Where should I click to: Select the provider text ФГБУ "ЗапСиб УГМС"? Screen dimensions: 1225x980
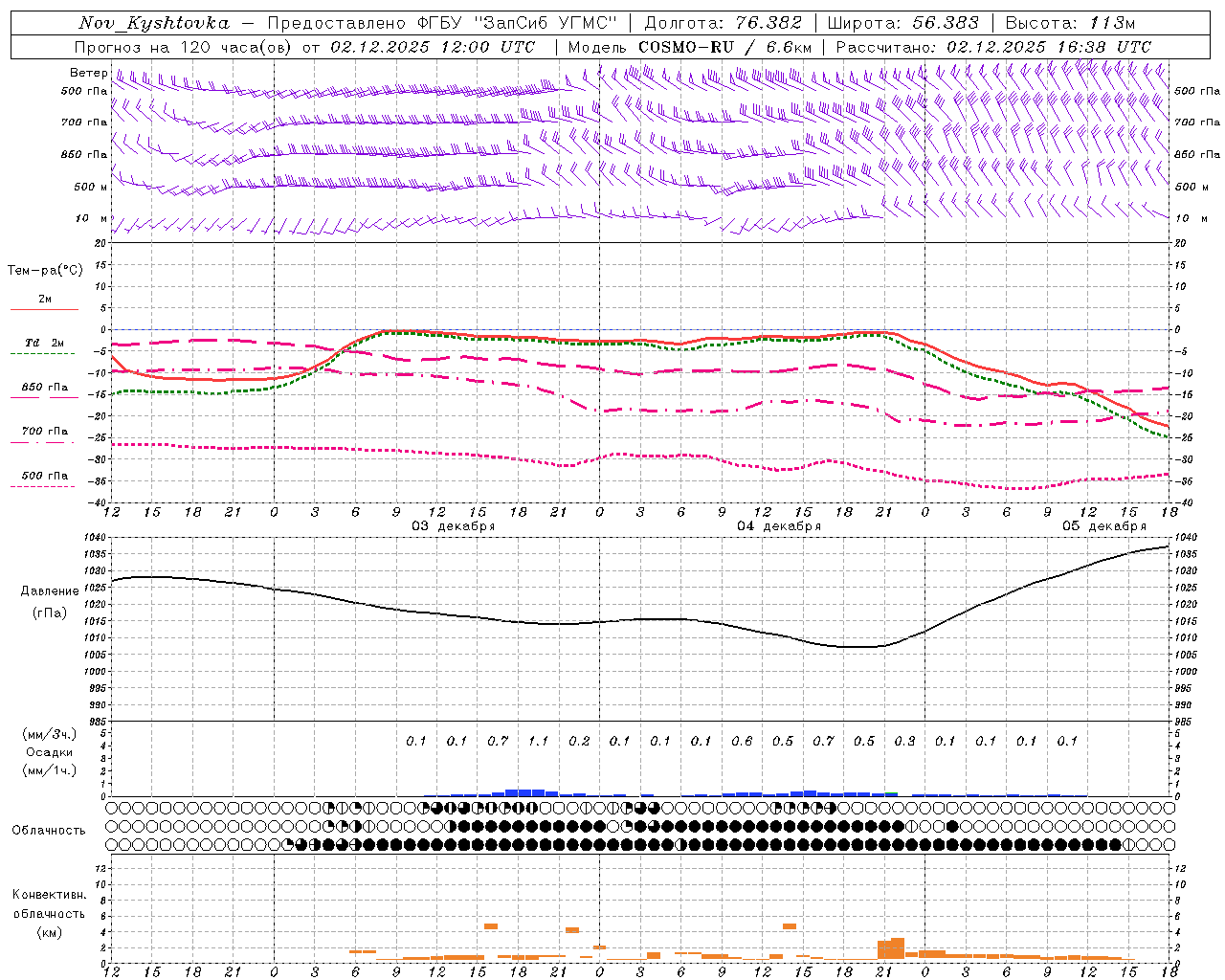pos(518,23)
